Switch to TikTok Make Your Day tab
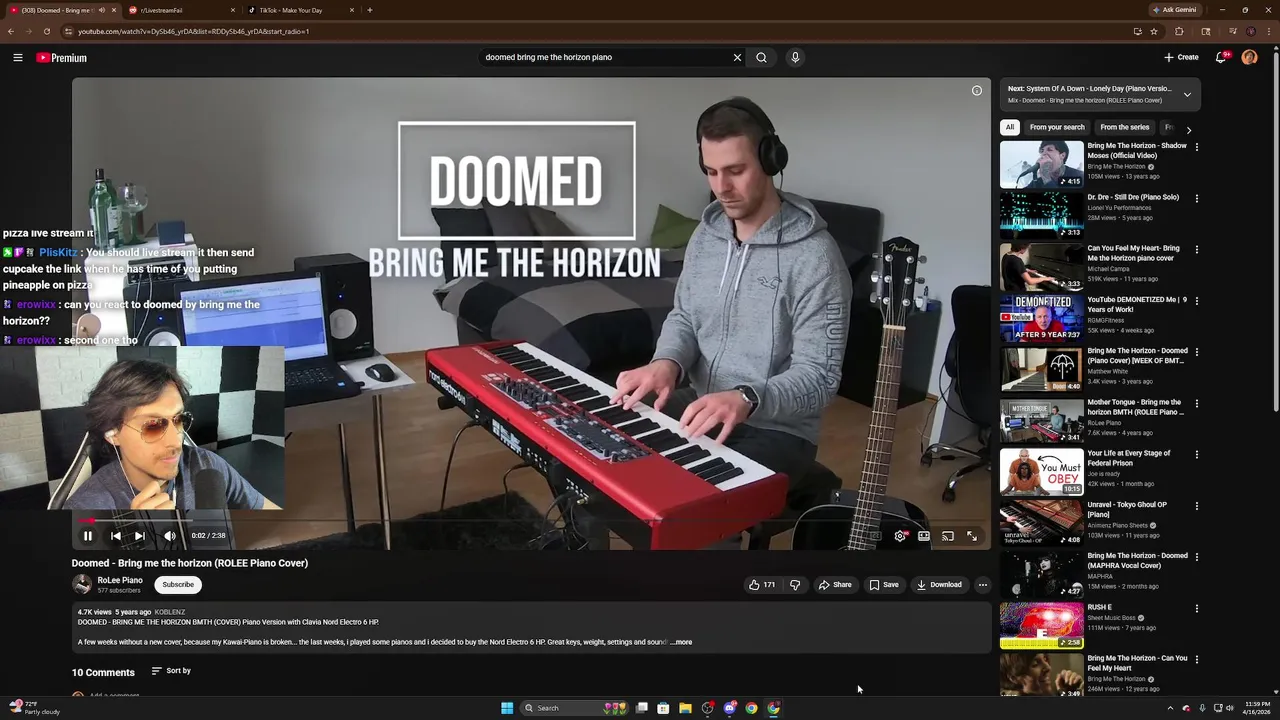 pyautogui.click(x=301, y=10)
